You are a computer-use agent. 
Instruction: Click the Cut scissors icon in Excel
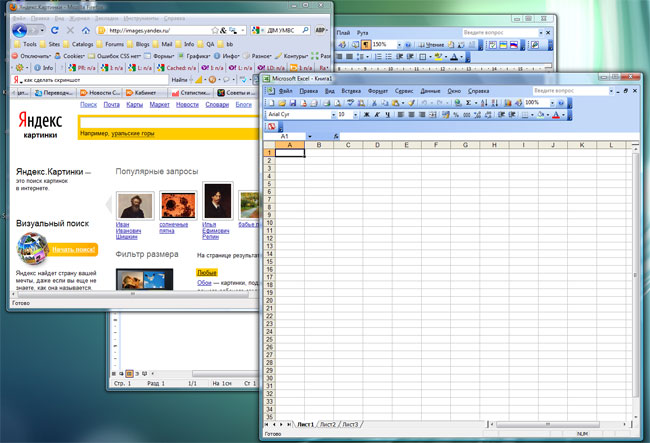(x=374, y=103)
